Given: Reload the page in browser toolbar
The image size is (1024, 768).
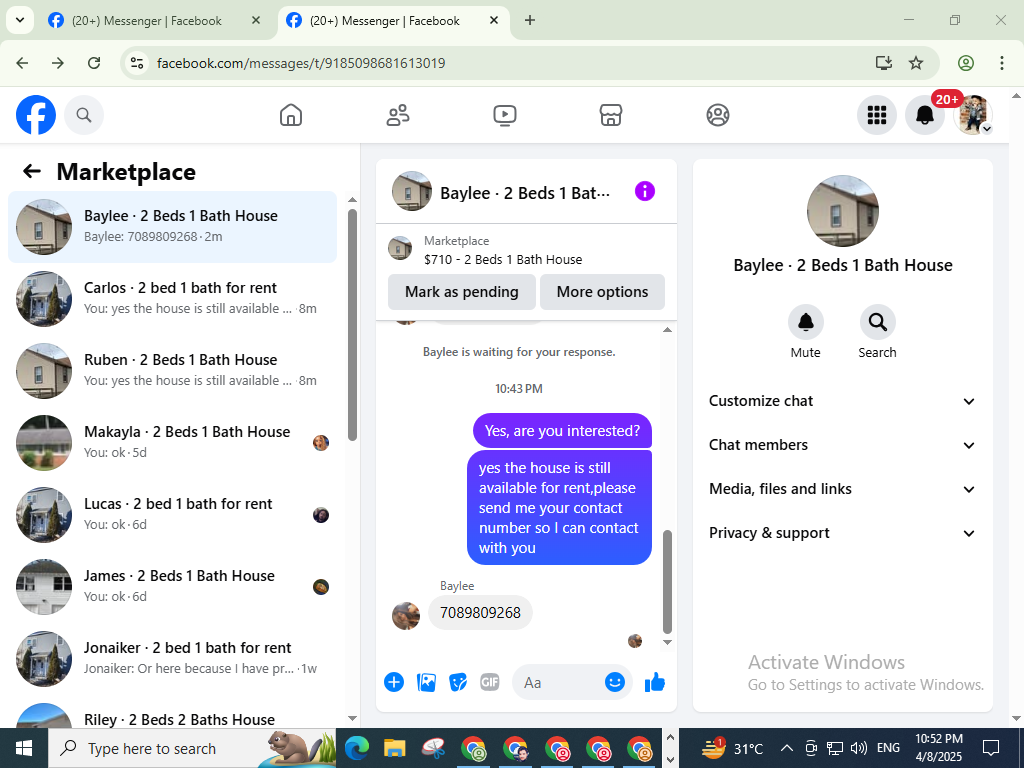Looking at the screenshot, I should (94, 63).
